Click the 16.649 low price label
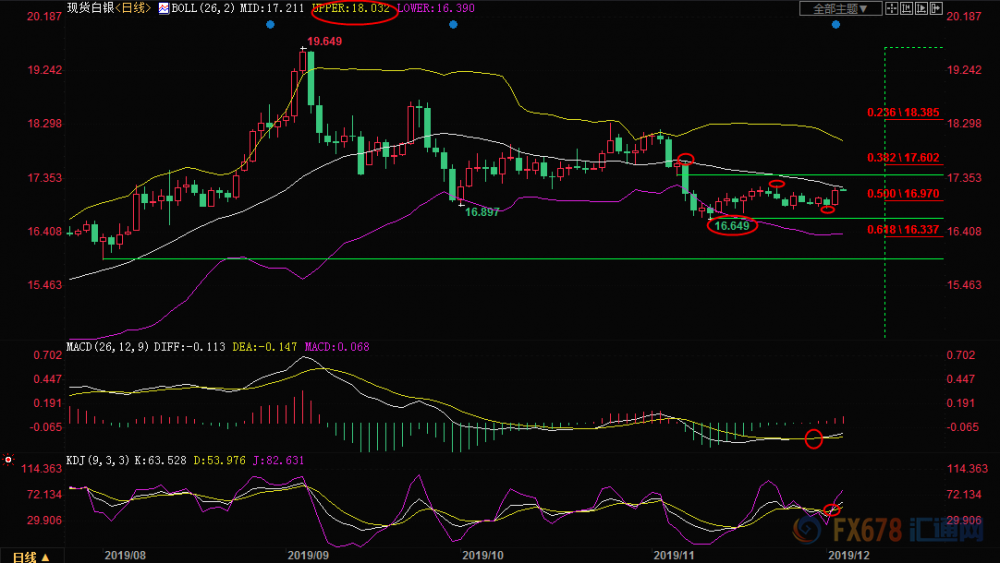This screenshot has width=1000, height=563. [732, 226]
